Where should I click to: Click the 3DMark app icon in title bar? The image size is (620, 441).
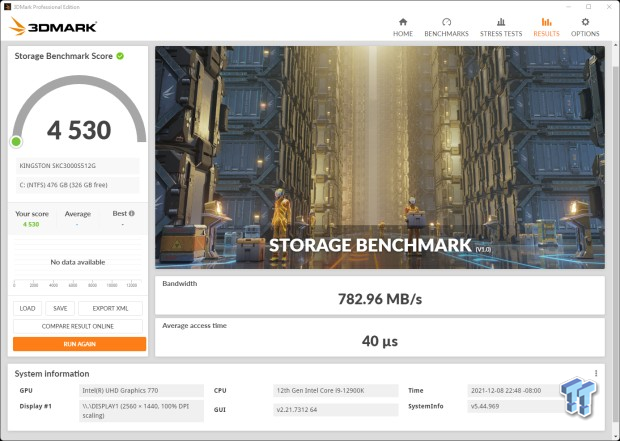click(7, 5)
